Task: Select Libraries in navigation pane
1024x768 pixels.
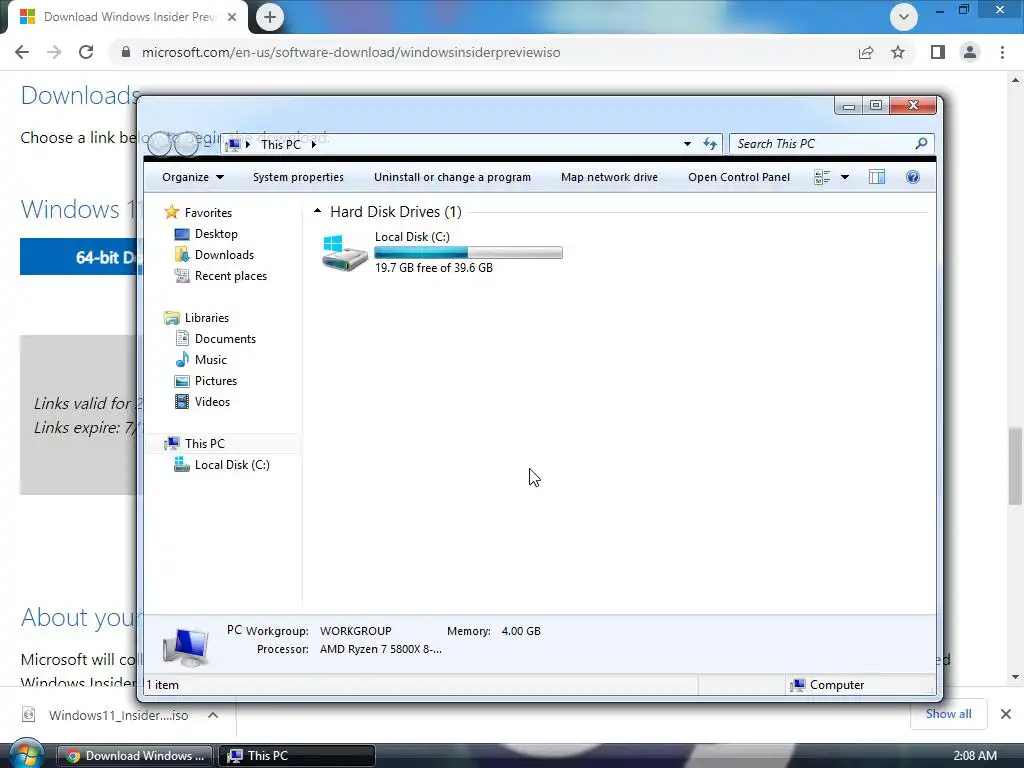Action: point(206,317)
